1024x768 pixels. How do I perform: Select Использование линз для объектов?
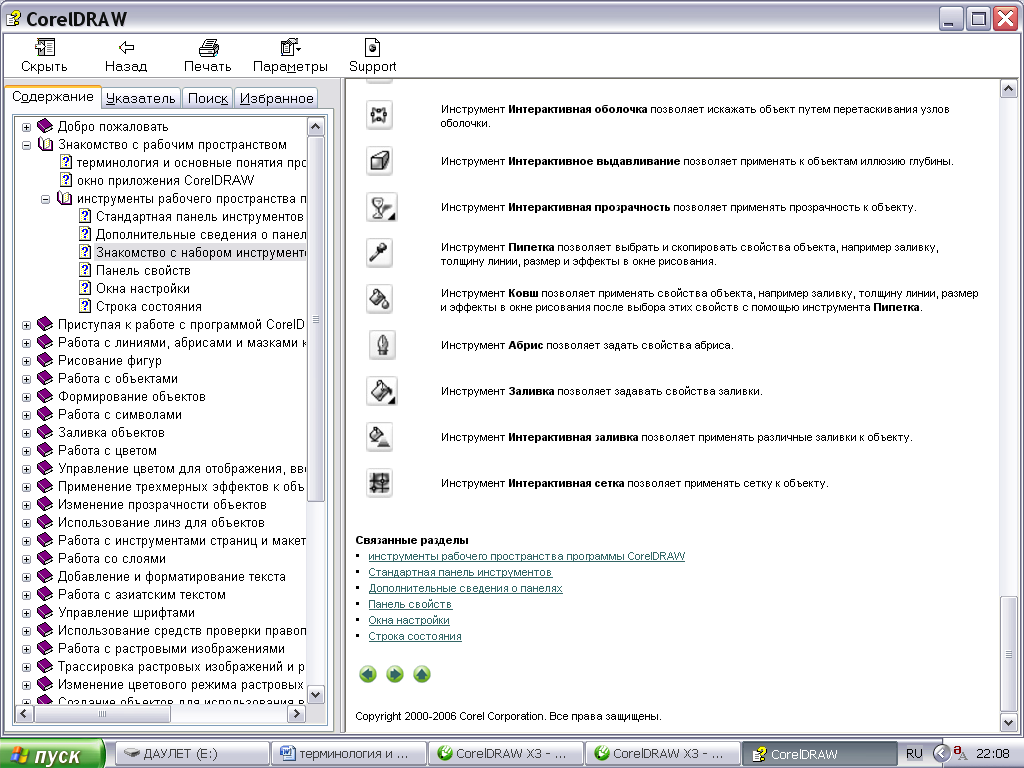(x=161, y=522)
